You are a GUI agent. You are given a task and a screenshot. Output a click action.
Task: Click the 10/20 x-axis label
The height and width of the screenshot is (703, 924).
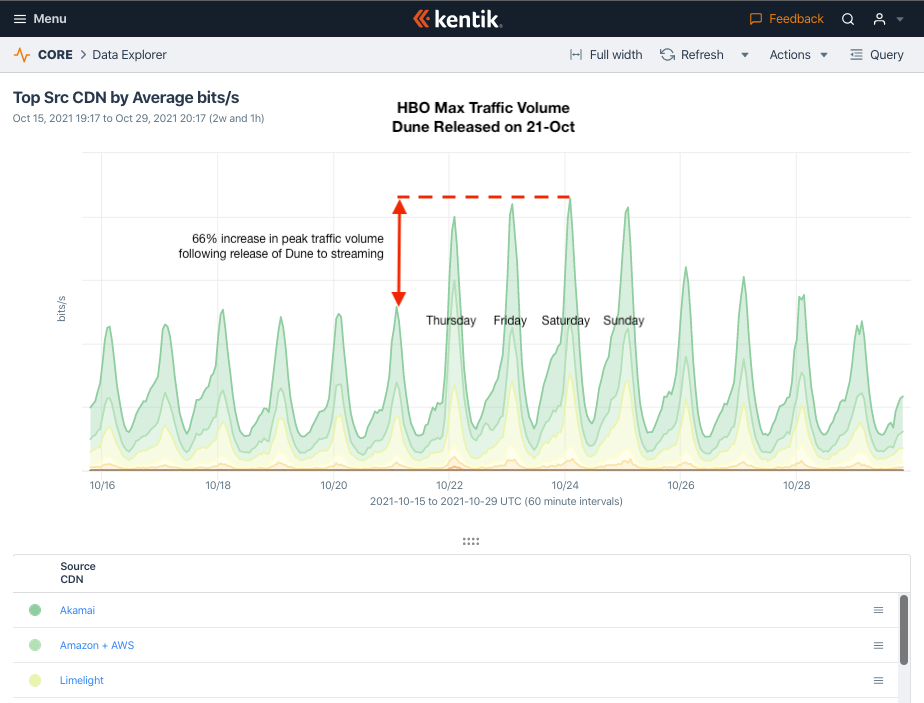tap(334, 485)
